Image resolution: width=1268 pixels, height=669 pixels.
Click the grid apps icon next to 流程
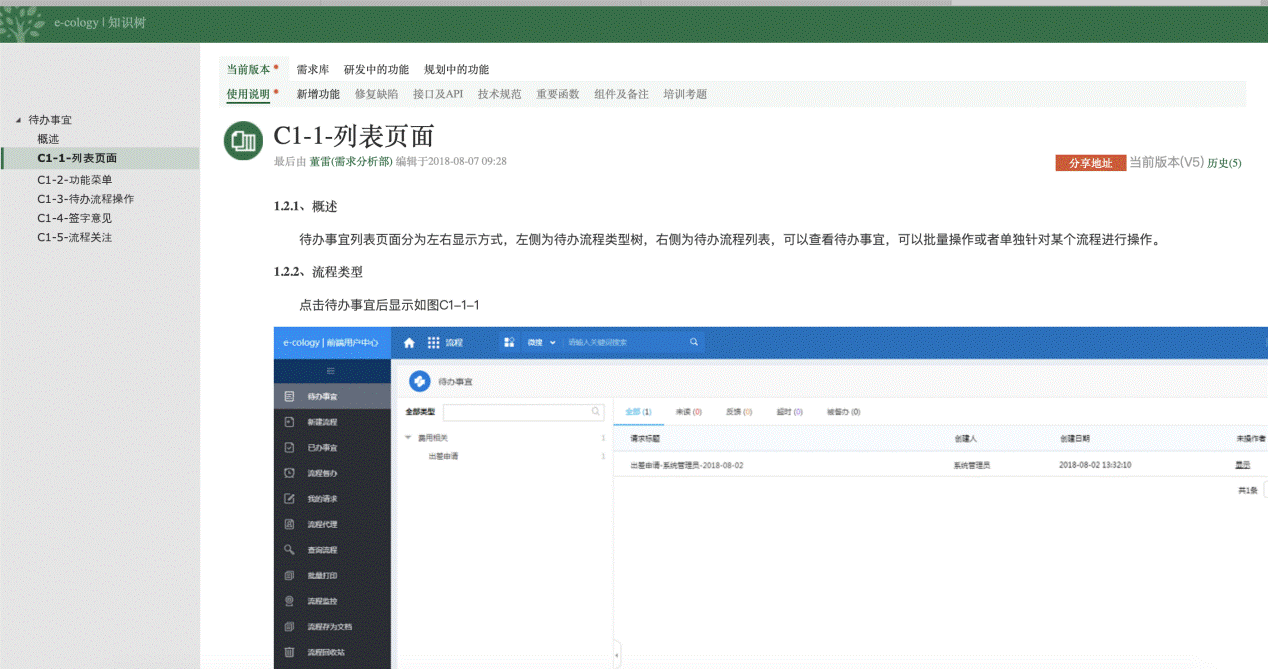[x=433, y=342]
